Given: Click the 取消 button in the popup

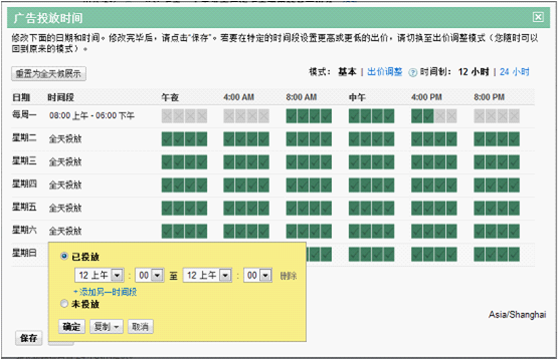Looking at the screenshot, I should point(140,326).
